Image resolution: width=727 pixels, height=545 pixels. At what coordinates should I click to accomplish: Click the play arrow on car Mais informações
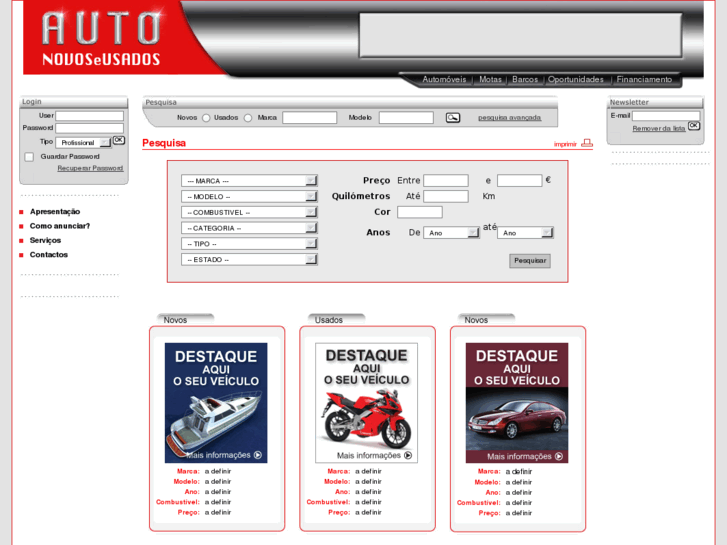click(559, 456)
